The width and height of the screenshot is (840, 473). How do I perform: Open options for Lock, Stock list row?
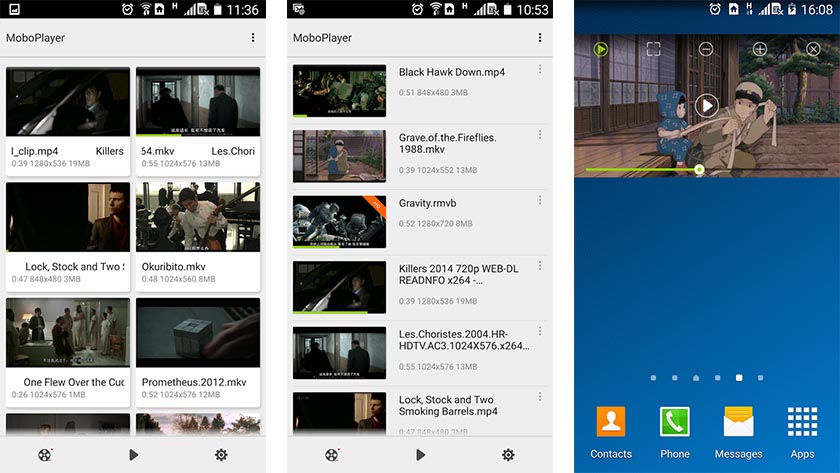click(540, 397)
